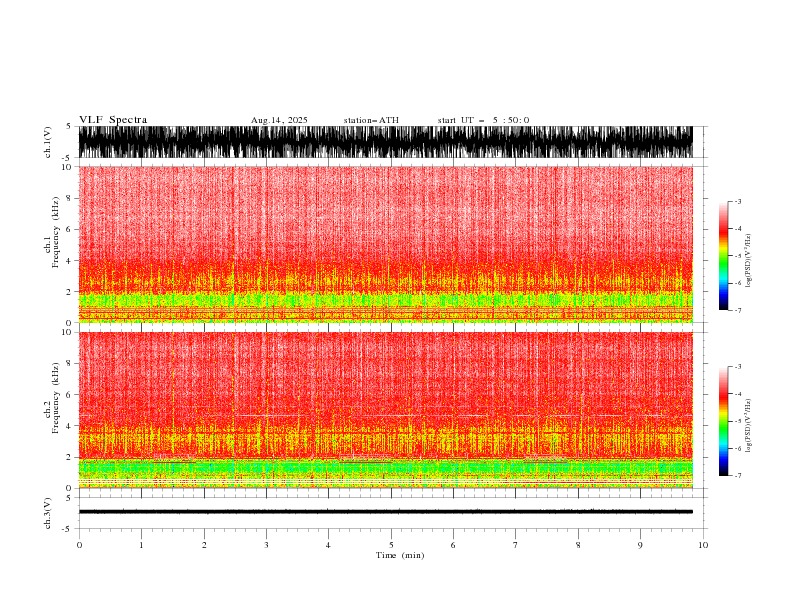Click time axis tick label "5"

click(391, 545)
